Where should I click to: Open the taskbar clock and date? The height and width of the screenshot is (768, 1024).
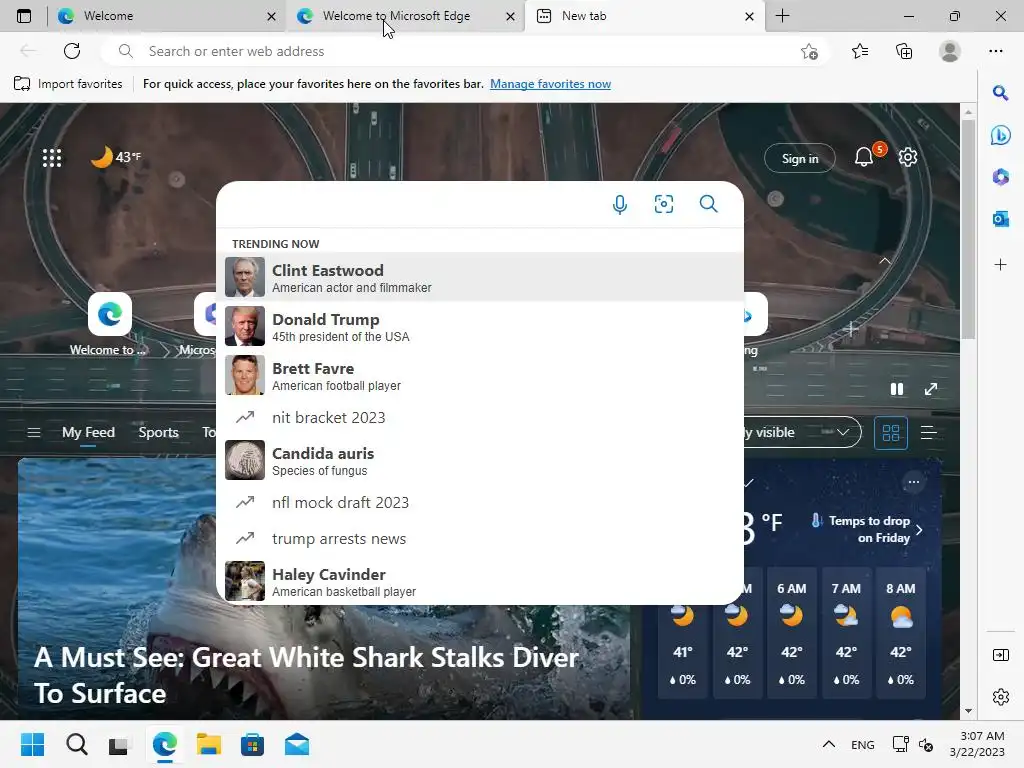coord(977,744)
